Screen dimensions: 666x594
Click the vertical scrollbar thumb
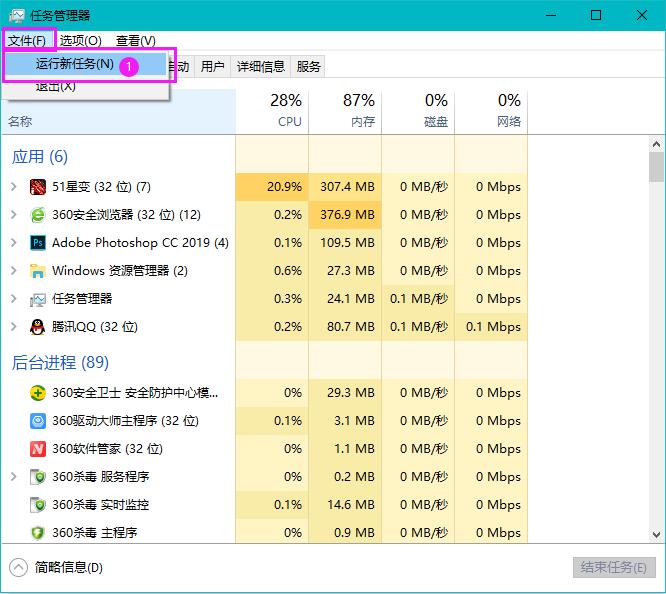(x=657, y=167)
